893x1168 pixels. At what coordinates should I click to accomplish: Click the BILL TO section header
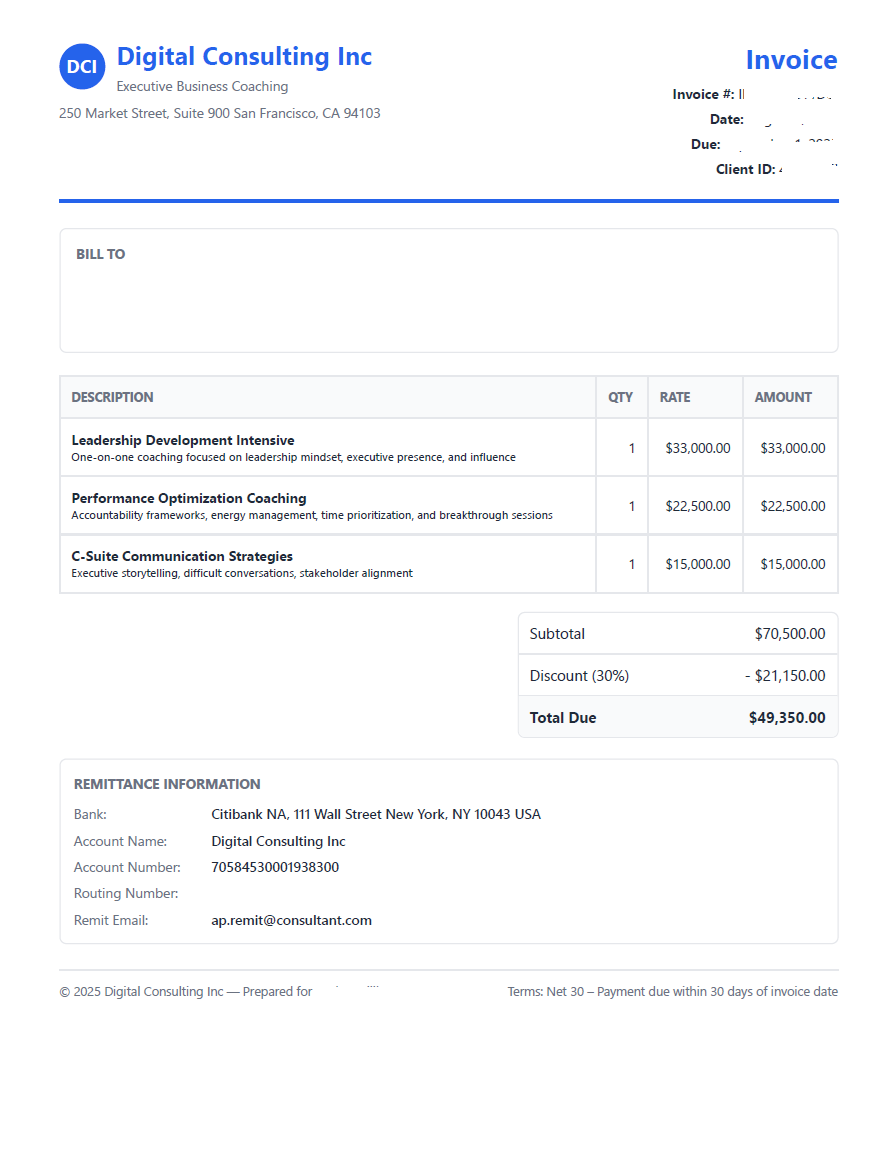point(101,255)
